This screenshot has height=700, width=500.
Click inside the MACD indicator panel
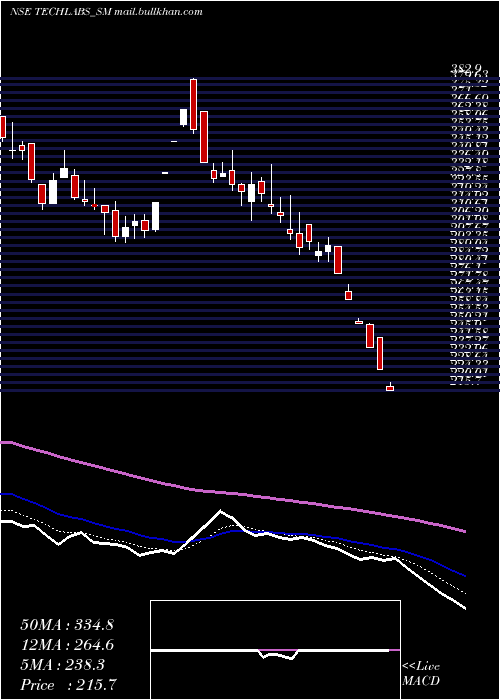275,650
